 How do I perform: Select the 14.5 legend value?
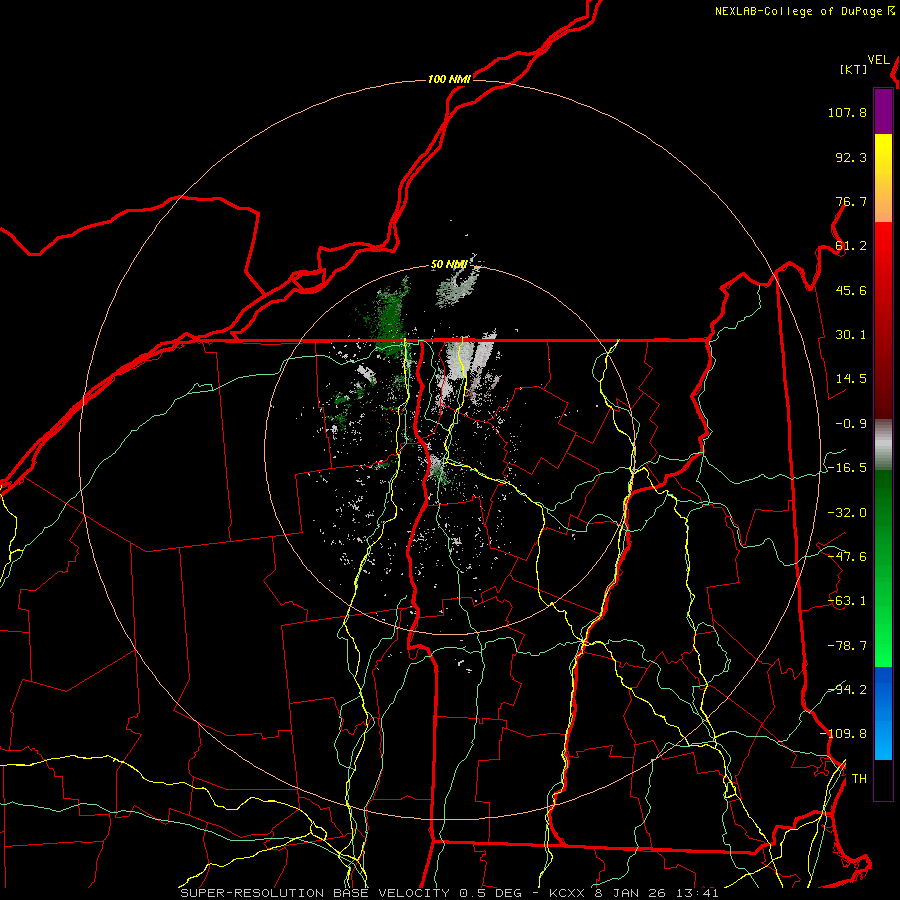click(851, 379)
